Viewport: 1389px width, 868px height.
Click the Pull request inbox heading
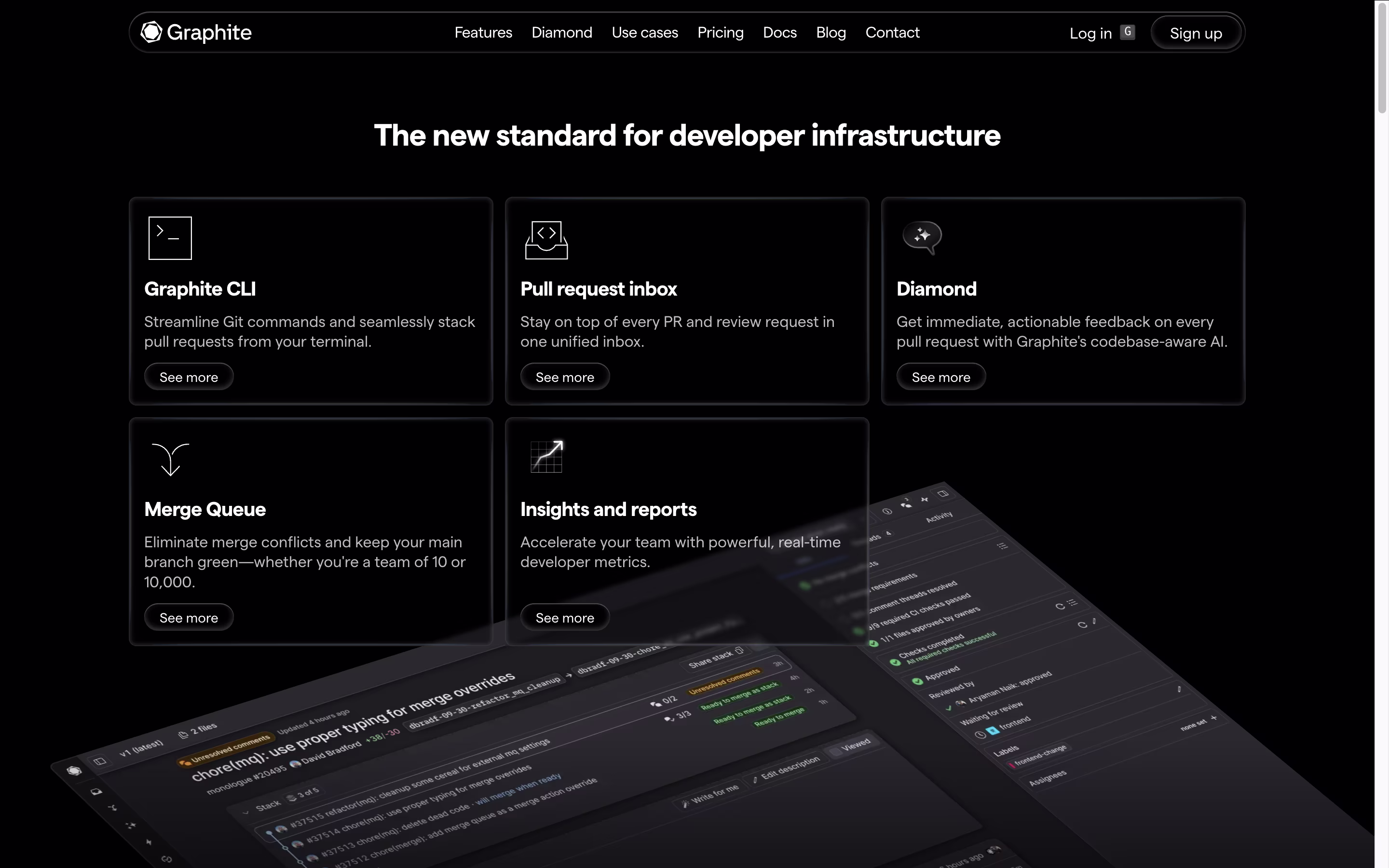(599, 289)
